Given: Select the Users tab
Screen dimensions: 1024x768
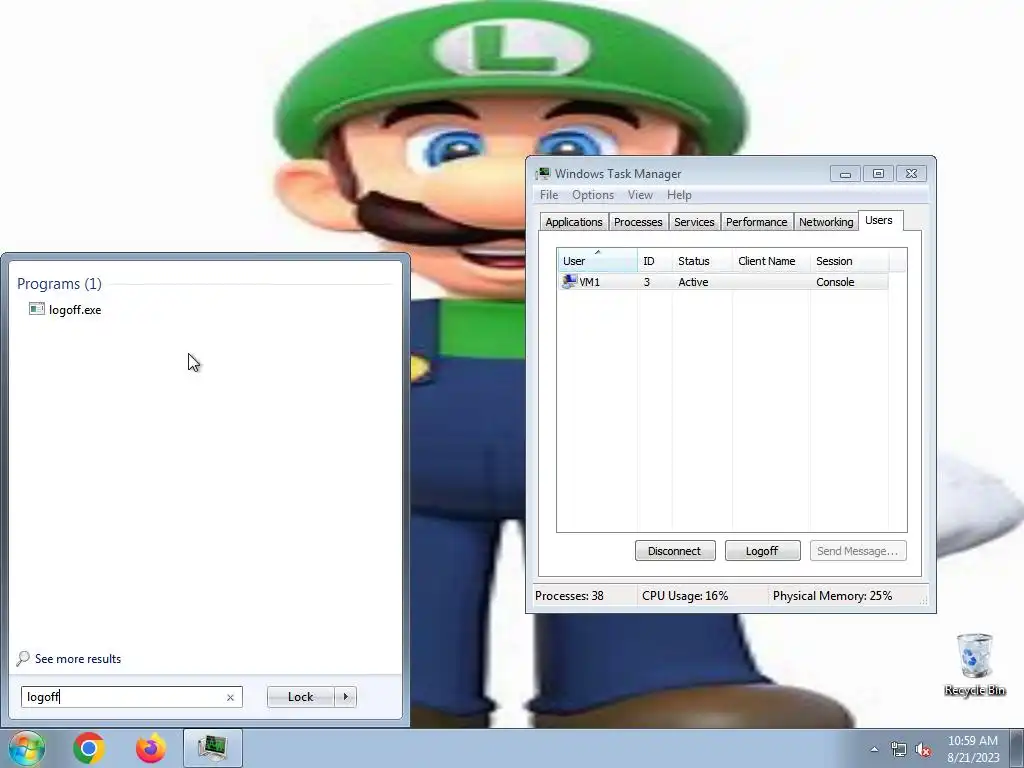Looking at the screenshot, I should coord(879,221).
